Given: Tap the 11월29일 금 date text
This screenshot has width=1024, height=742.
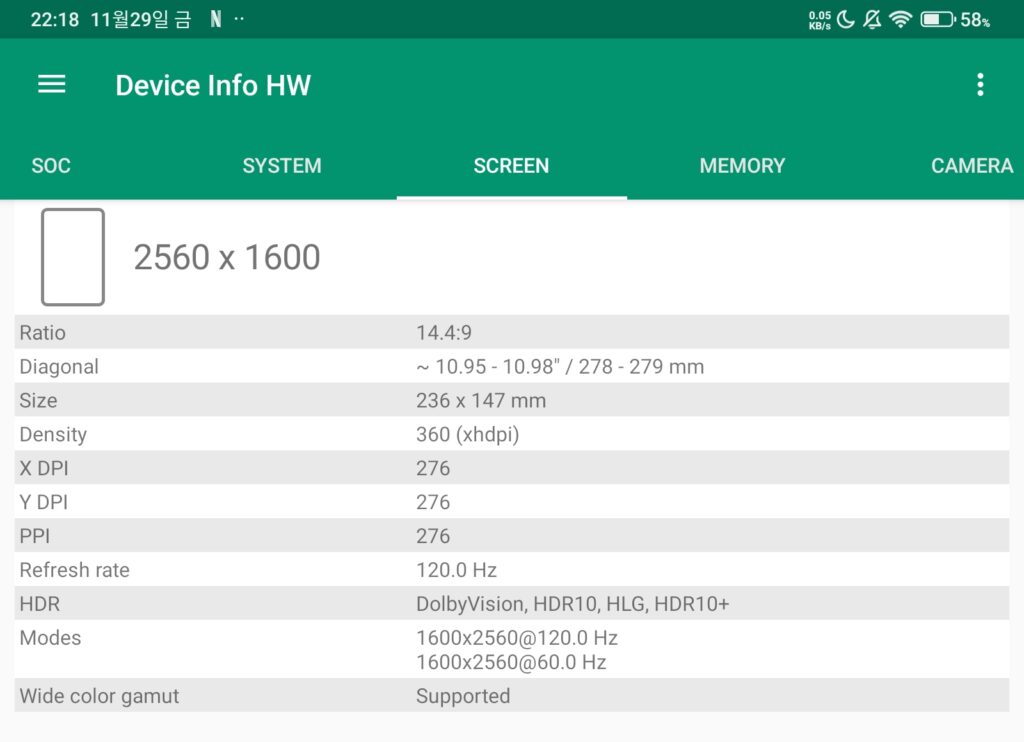Looking at the screenshot, I should [x=140, y=20].
